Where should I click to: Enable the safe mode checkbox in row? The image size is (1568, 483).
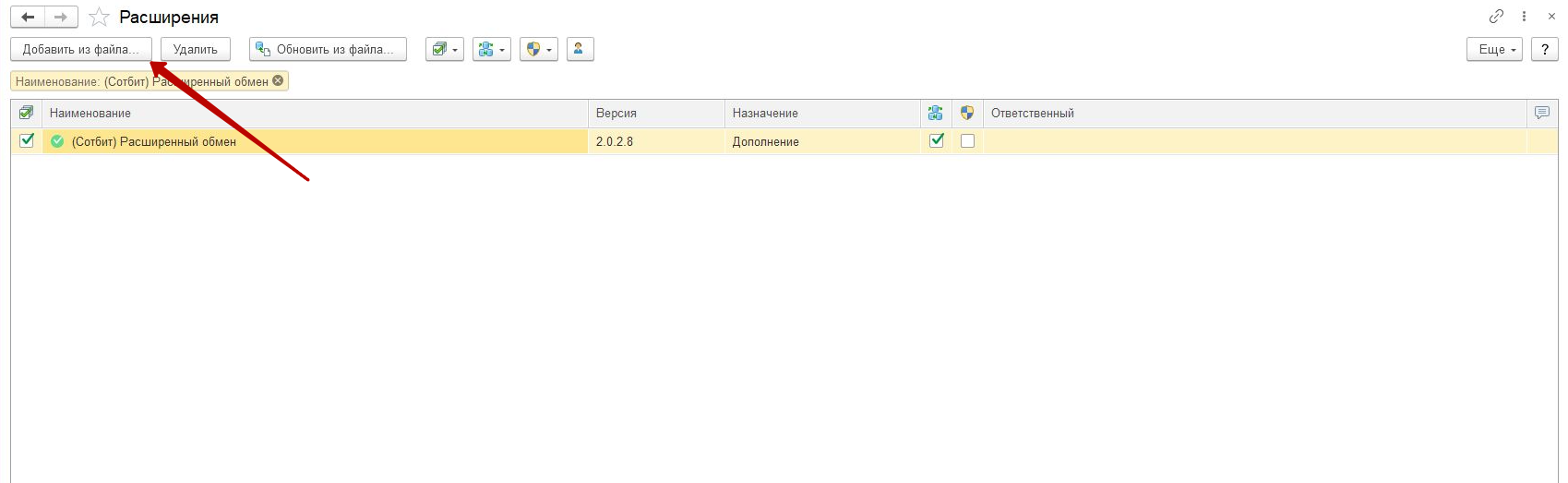967,141
